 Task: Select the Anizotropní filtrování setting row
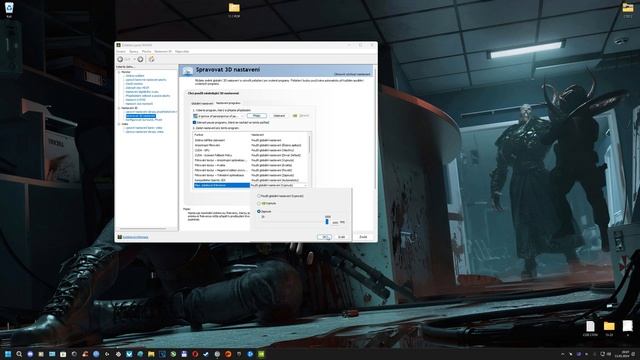(251, 145)
